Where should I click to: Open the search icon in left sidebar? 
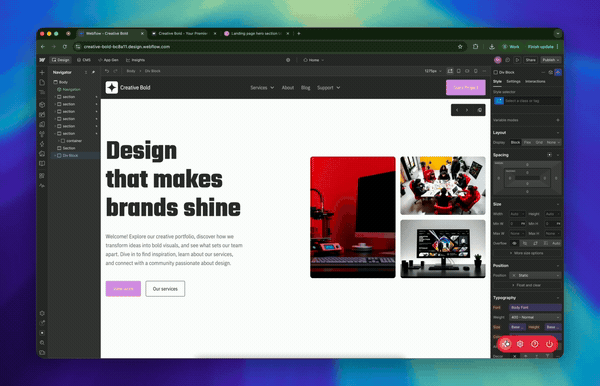[x=42, y=343]
